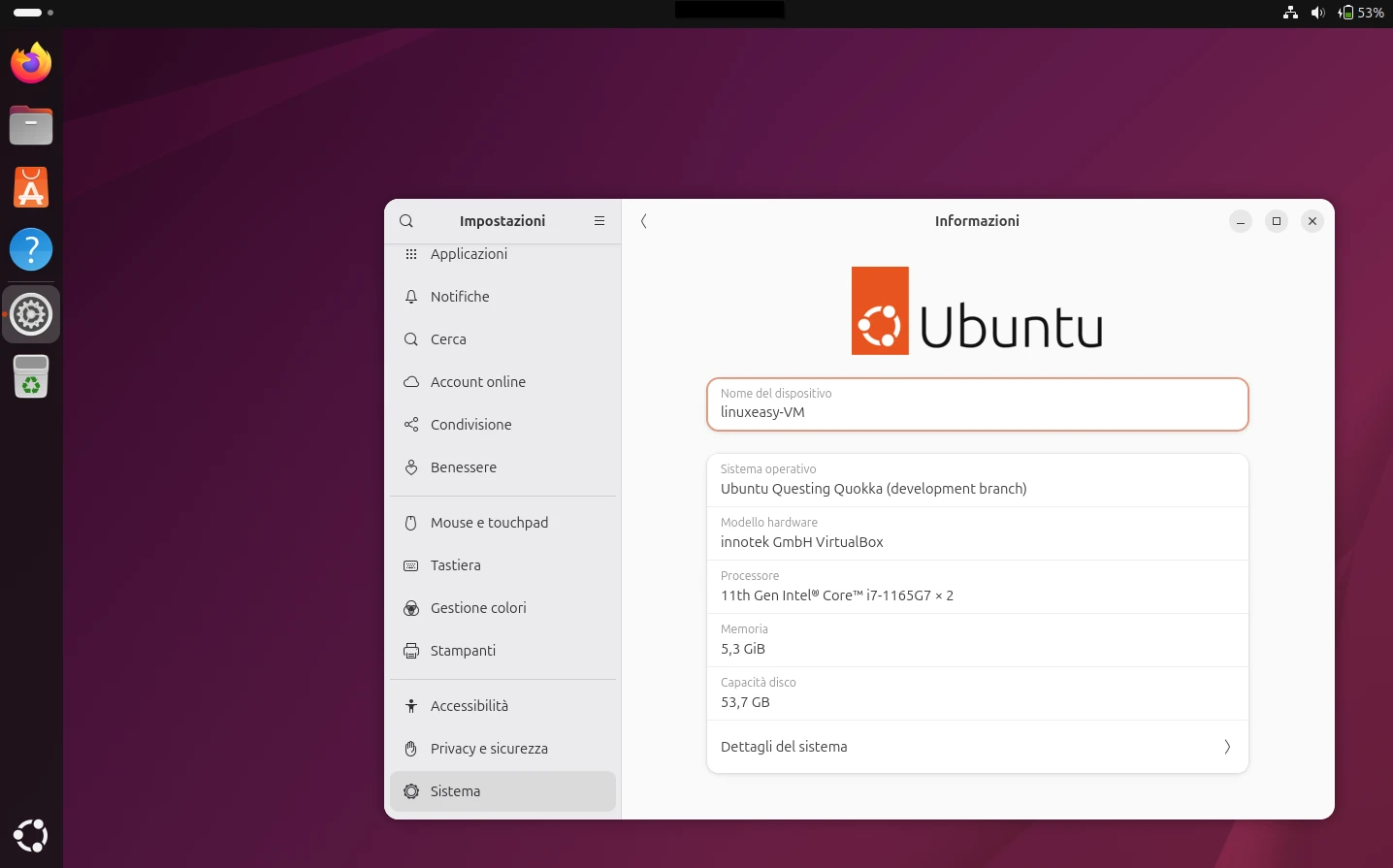This screenshot has height=868, width=1393.
Task: Click the Nome del dispositivo input field
Action: [x=977, y=411]
